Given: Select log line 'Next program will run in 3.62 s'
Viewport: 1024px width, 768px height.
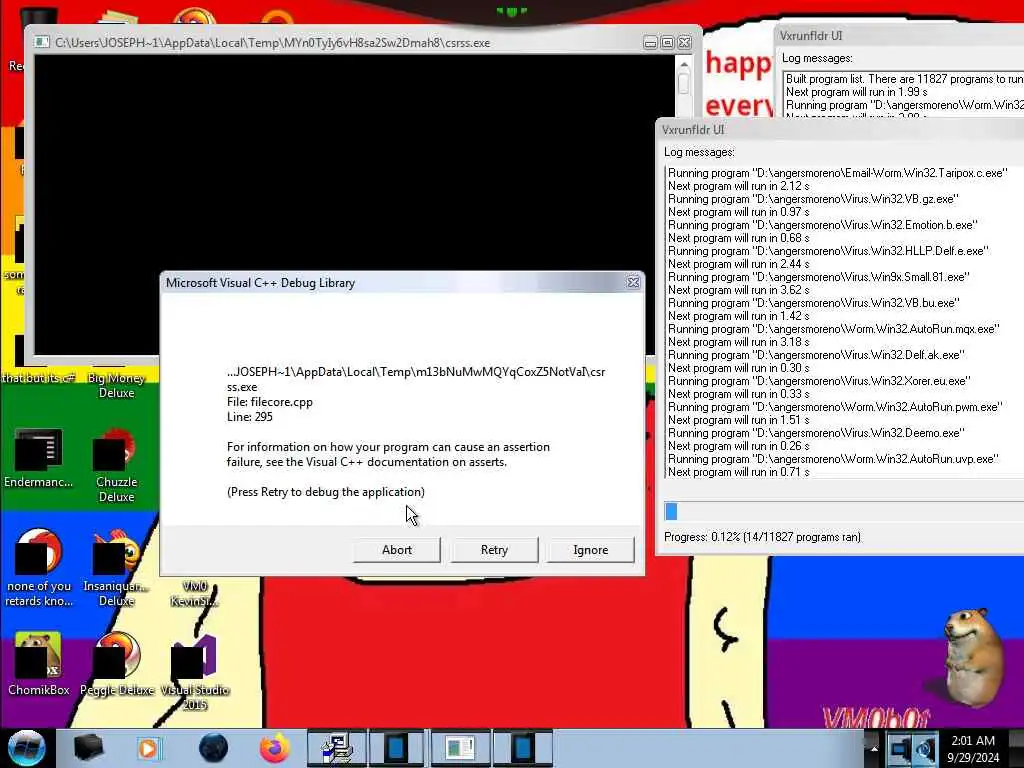Looking at the screenshot, I should click(739, 290).
